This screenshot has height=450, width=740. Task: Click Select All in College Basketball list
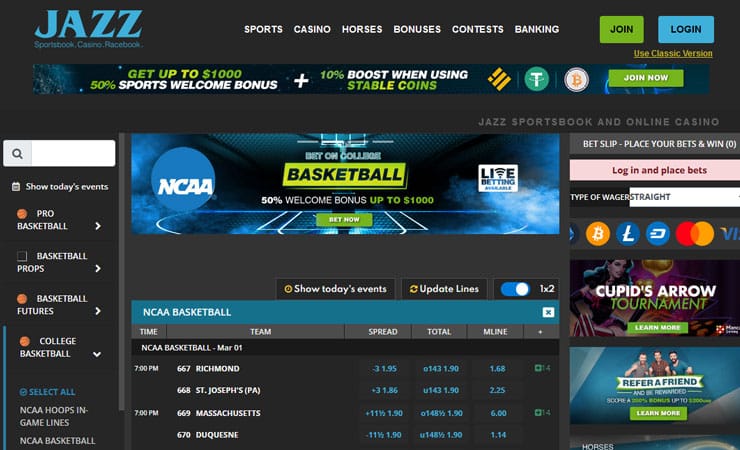[47, 392]
